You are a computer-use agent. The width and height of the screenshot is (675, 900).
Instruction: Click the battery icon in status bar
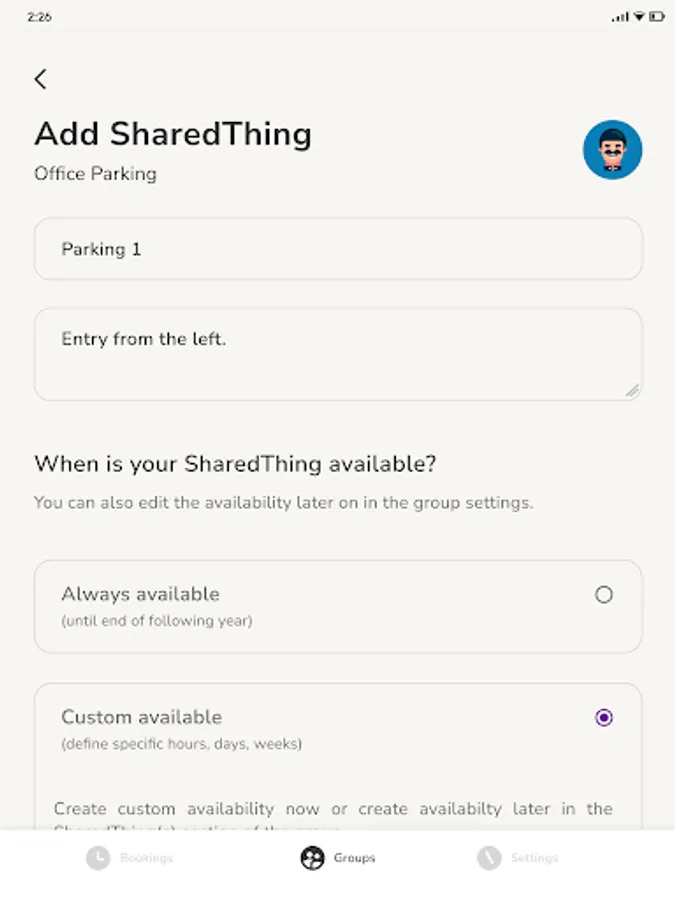pos(656,17)
